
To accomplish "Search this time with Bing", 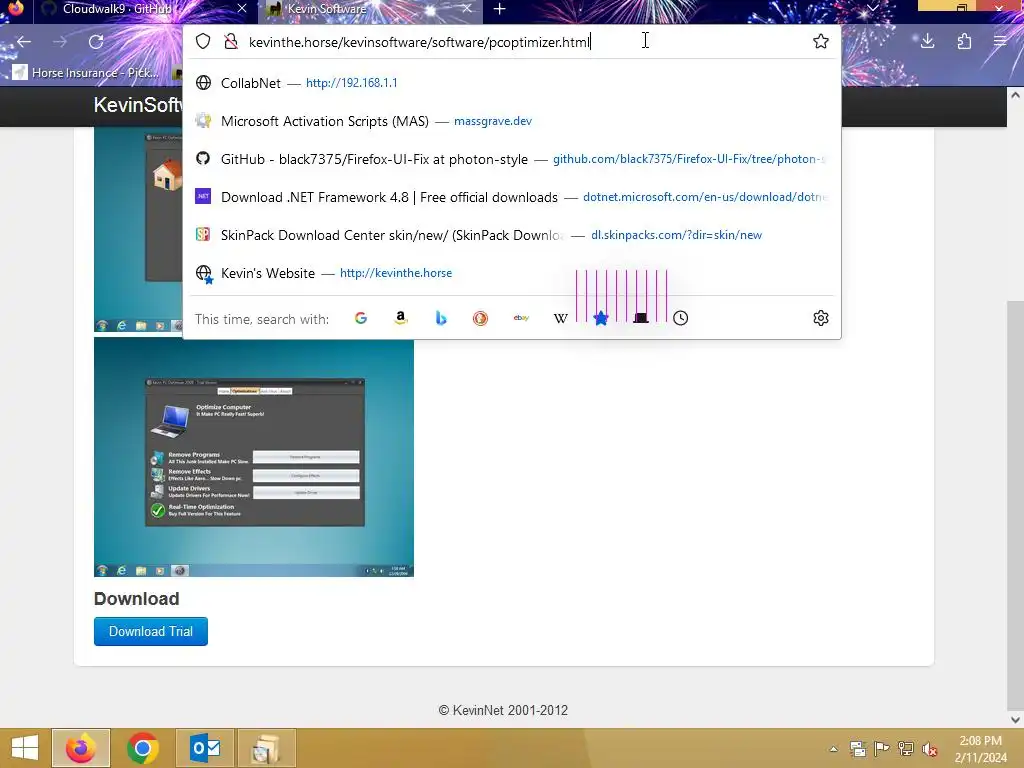I will (x=441, y=318).
